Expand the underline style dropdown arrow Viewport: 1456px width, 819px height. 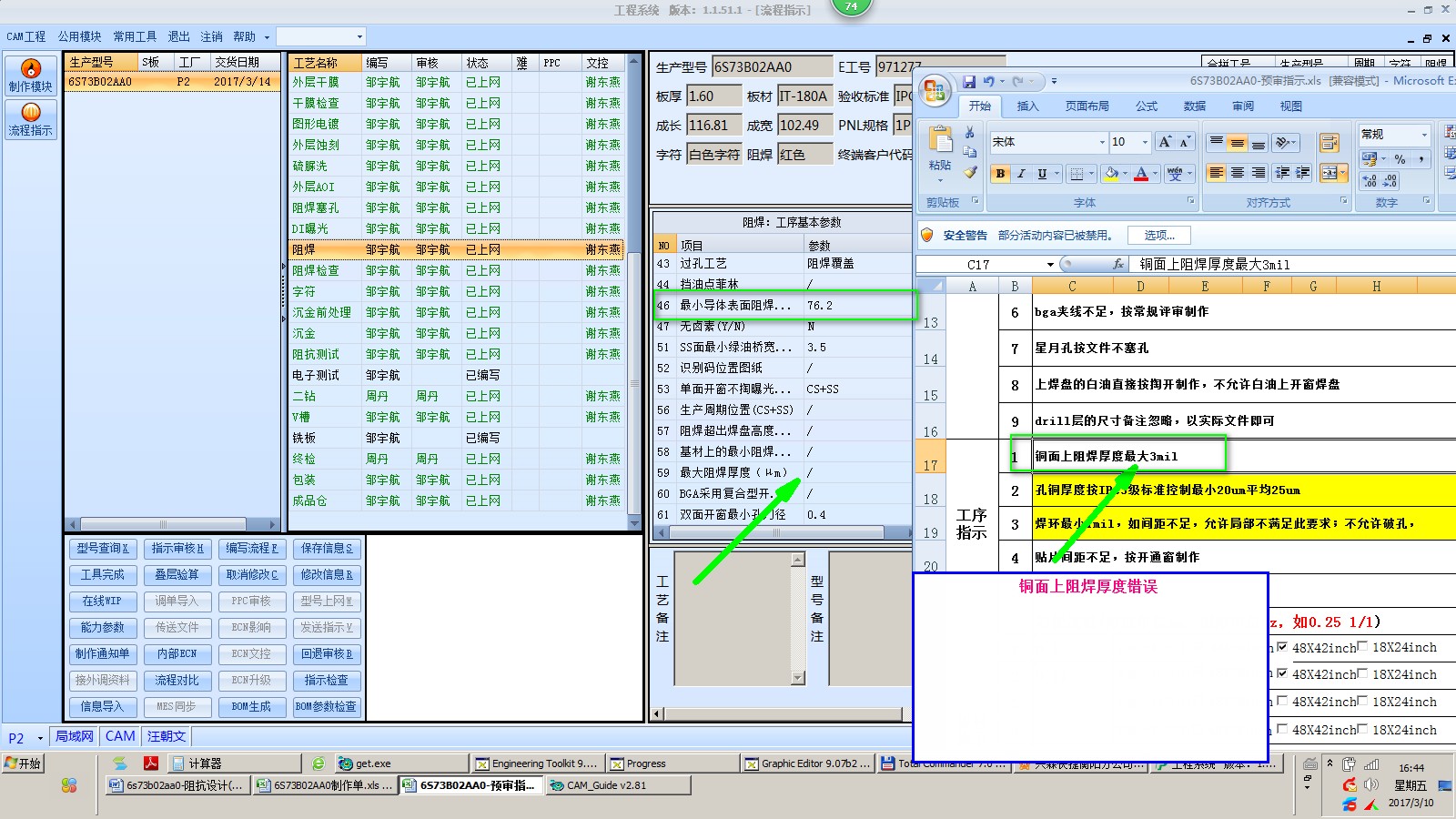[1057, 174]
